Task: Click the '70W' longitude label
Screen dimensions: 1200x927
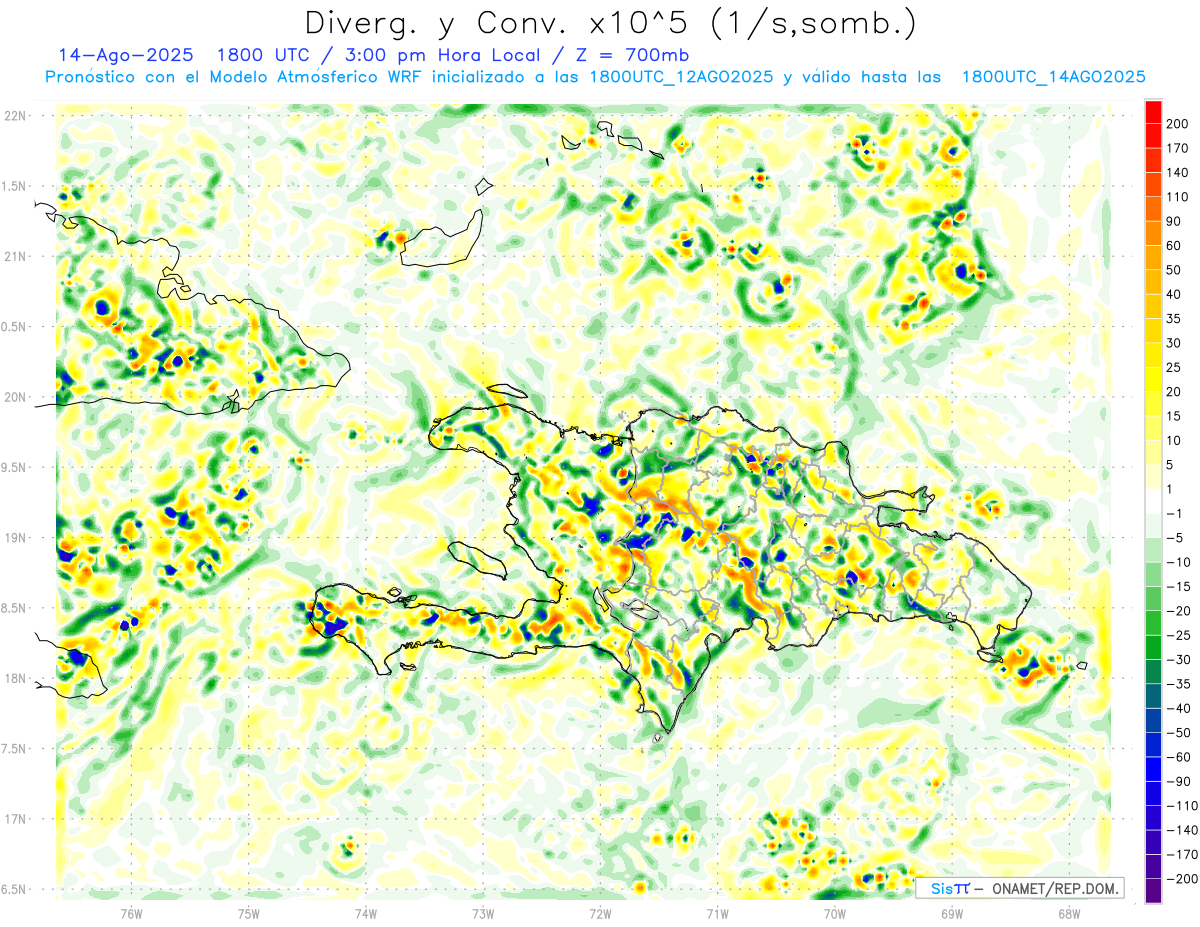Action: coord(834,914)
